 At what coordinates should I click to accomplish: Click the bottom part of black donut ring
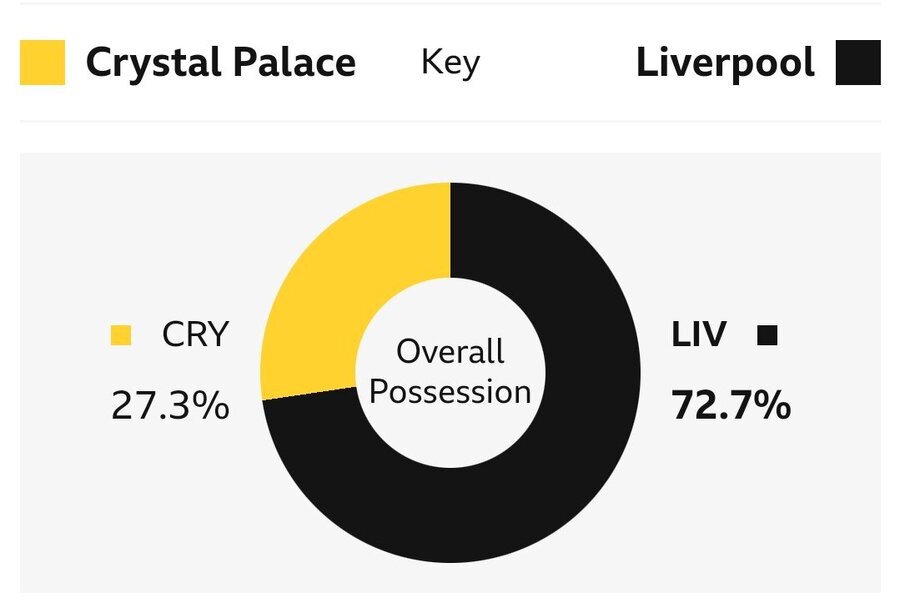[451, 516]
